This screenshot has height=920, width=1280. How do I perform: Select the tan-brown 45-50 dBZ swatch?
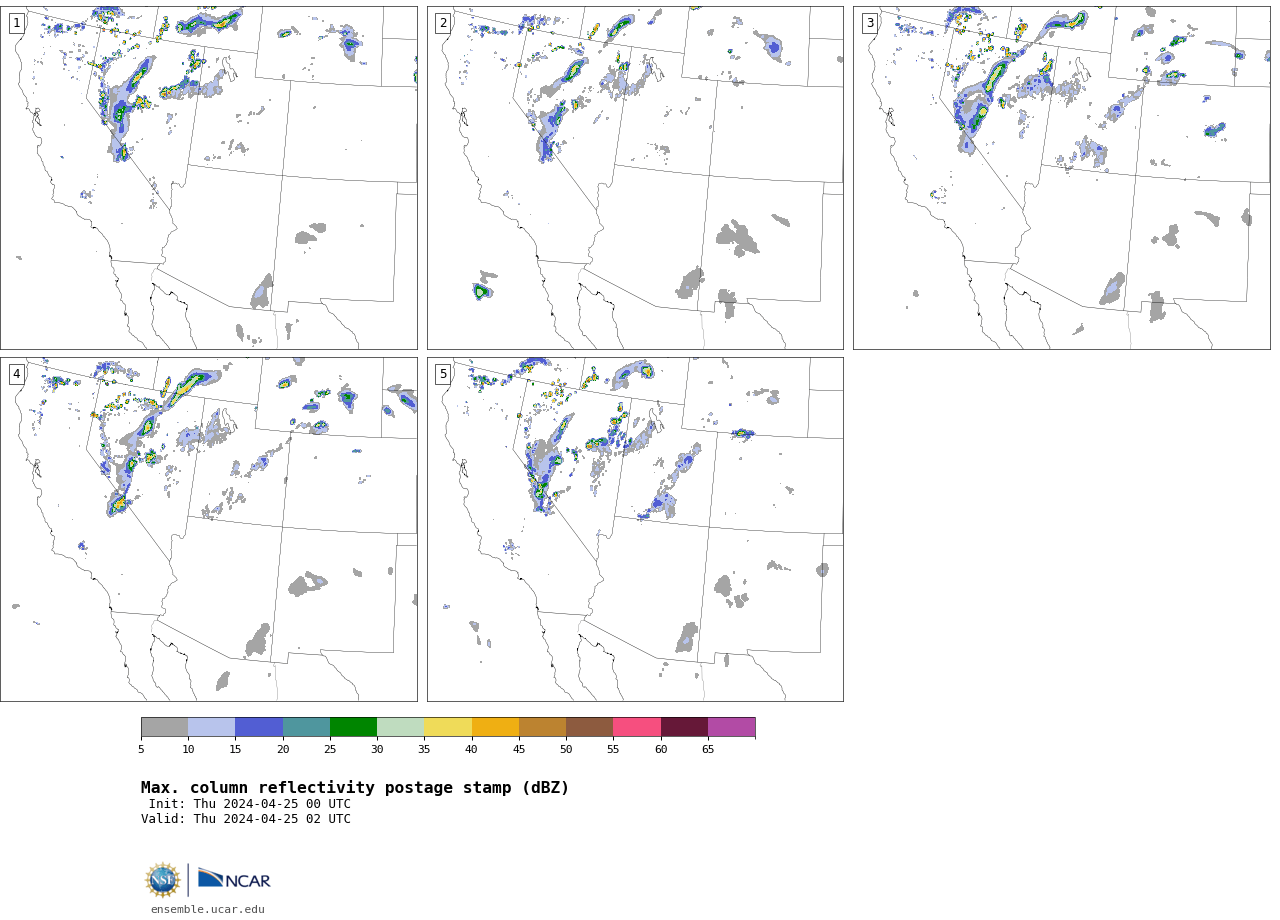[x=543, y=727]
